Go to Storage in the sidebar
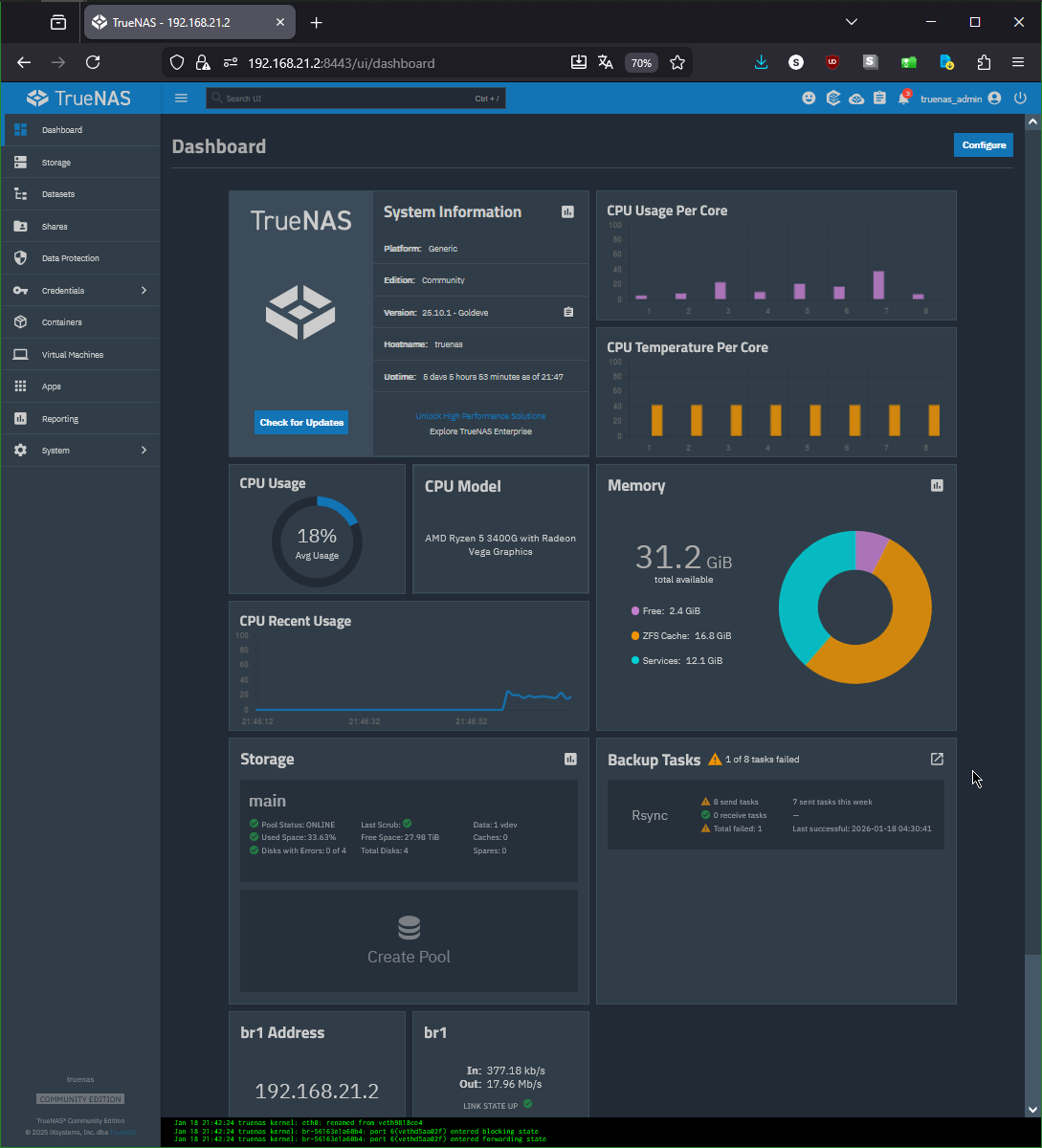1042x1148 pixels. [x=80, y=163]
